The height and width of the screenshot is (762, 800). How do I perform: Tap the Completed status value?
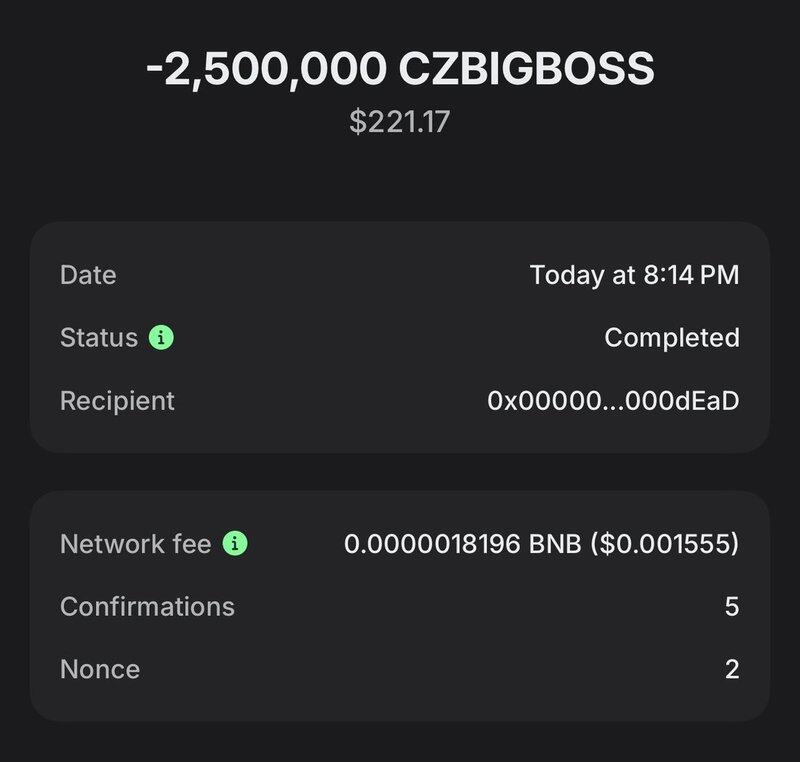(671, 338)
